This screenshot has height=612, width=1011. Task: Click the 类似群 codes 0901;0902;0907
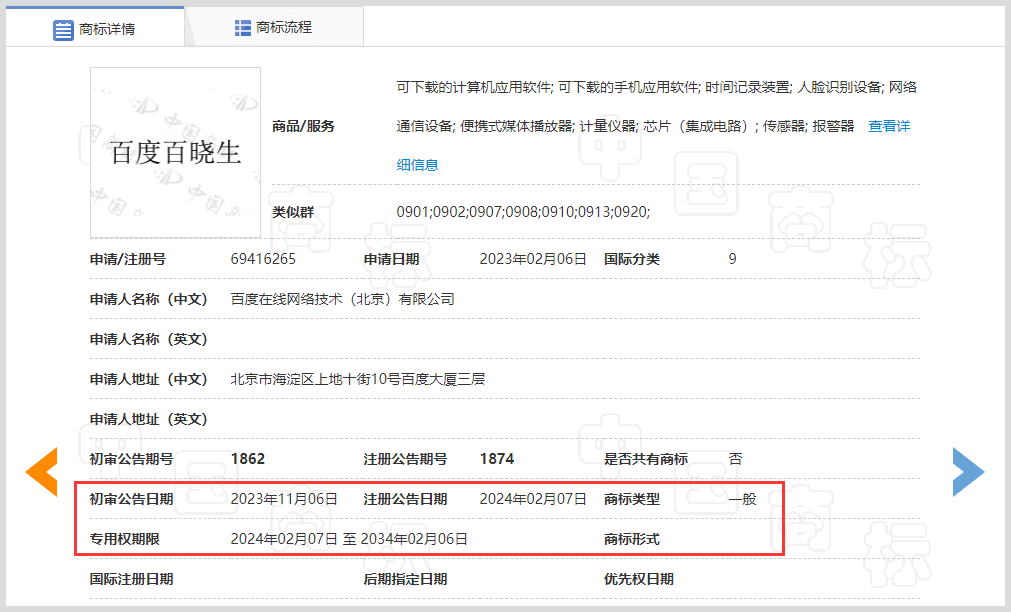pos(449,212)
